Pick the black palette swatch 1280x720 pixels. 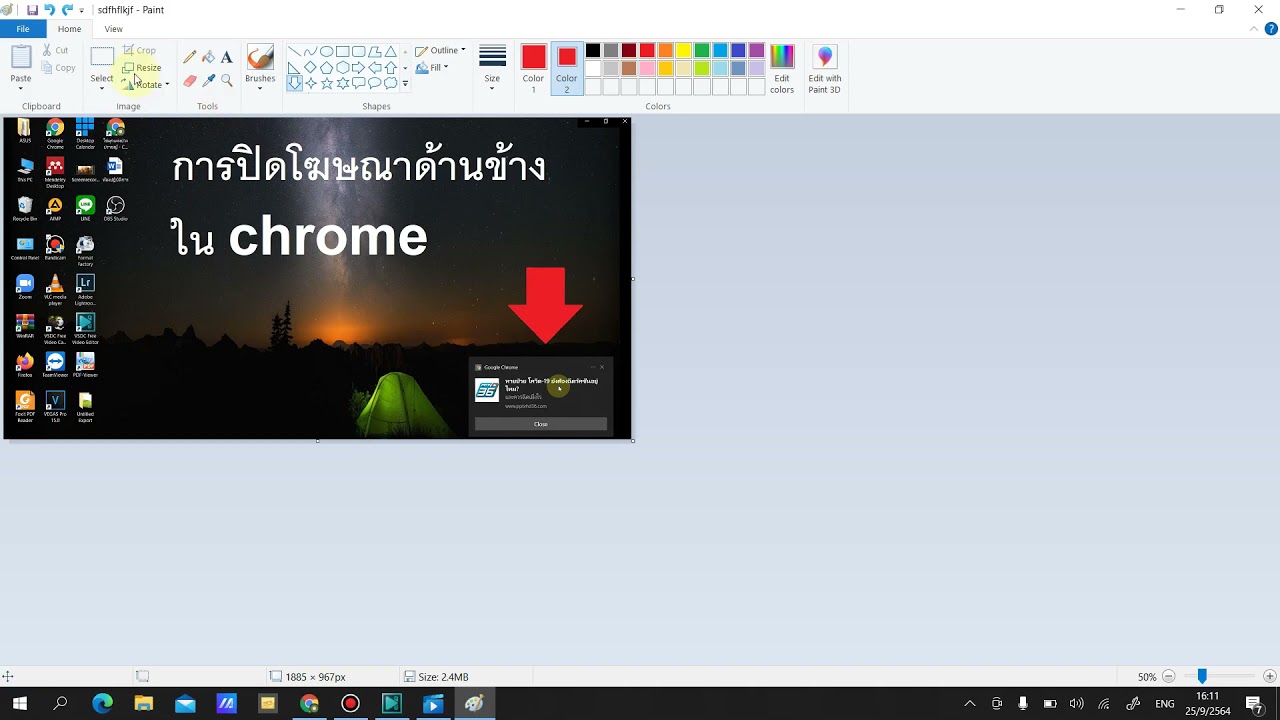pos(593,51)
